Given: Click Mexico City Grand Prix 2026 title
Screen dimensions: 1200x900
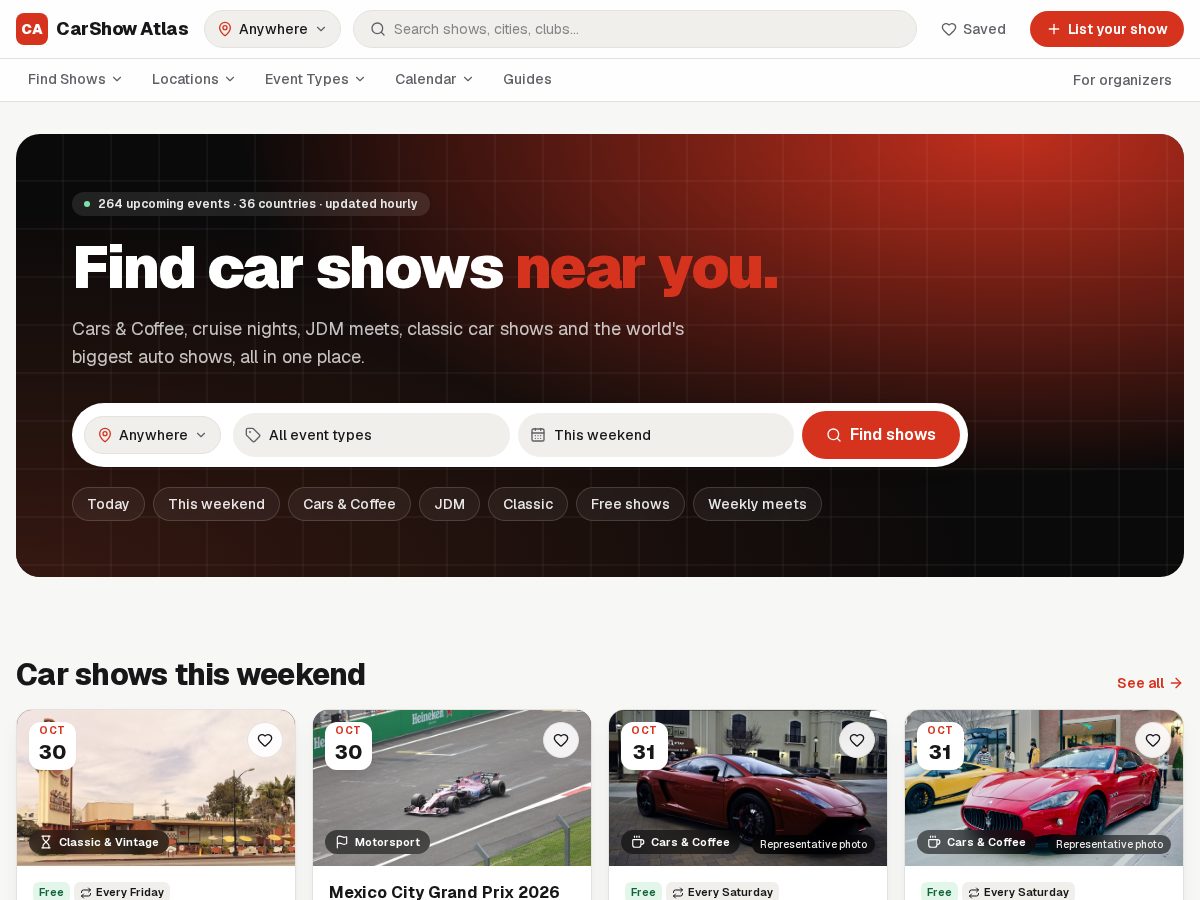Looking at the screenshot, I should click(x=444, y=891).
